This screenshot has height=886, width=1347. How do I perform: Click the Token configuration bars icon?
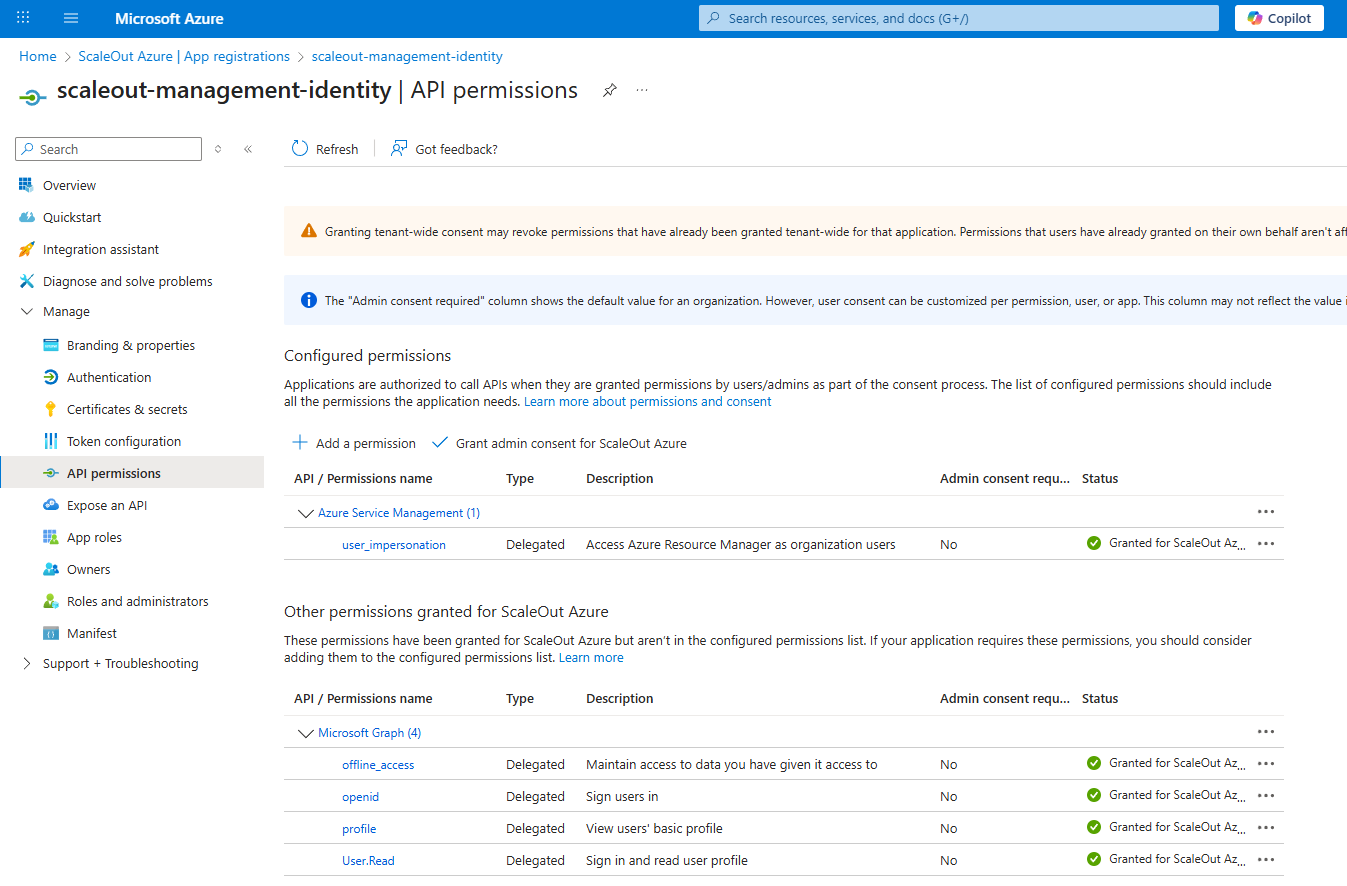pyautogui.click(x=51, y=441)
